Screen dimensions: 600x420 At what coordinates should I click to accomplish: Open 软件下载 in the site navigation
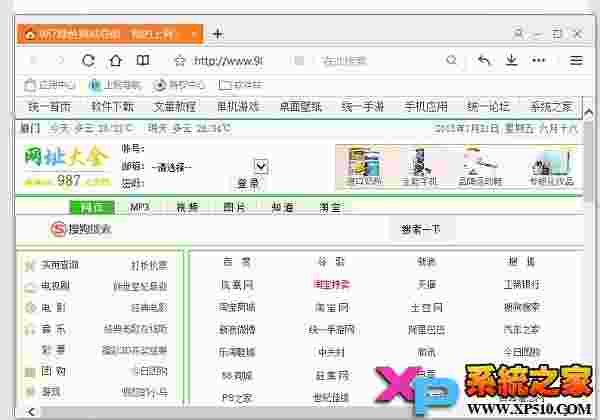(x=112, y=106)
